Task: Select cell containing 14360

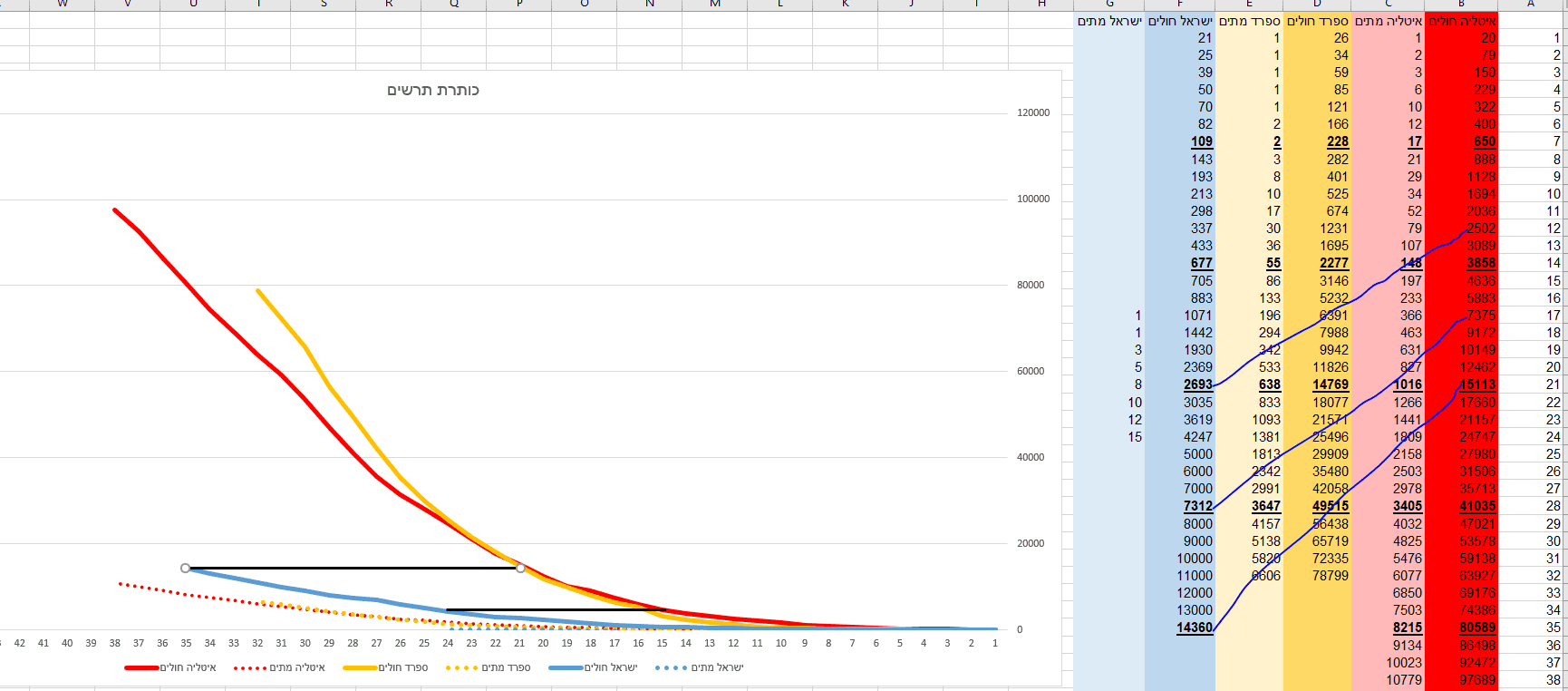Action: point(1179,628)
